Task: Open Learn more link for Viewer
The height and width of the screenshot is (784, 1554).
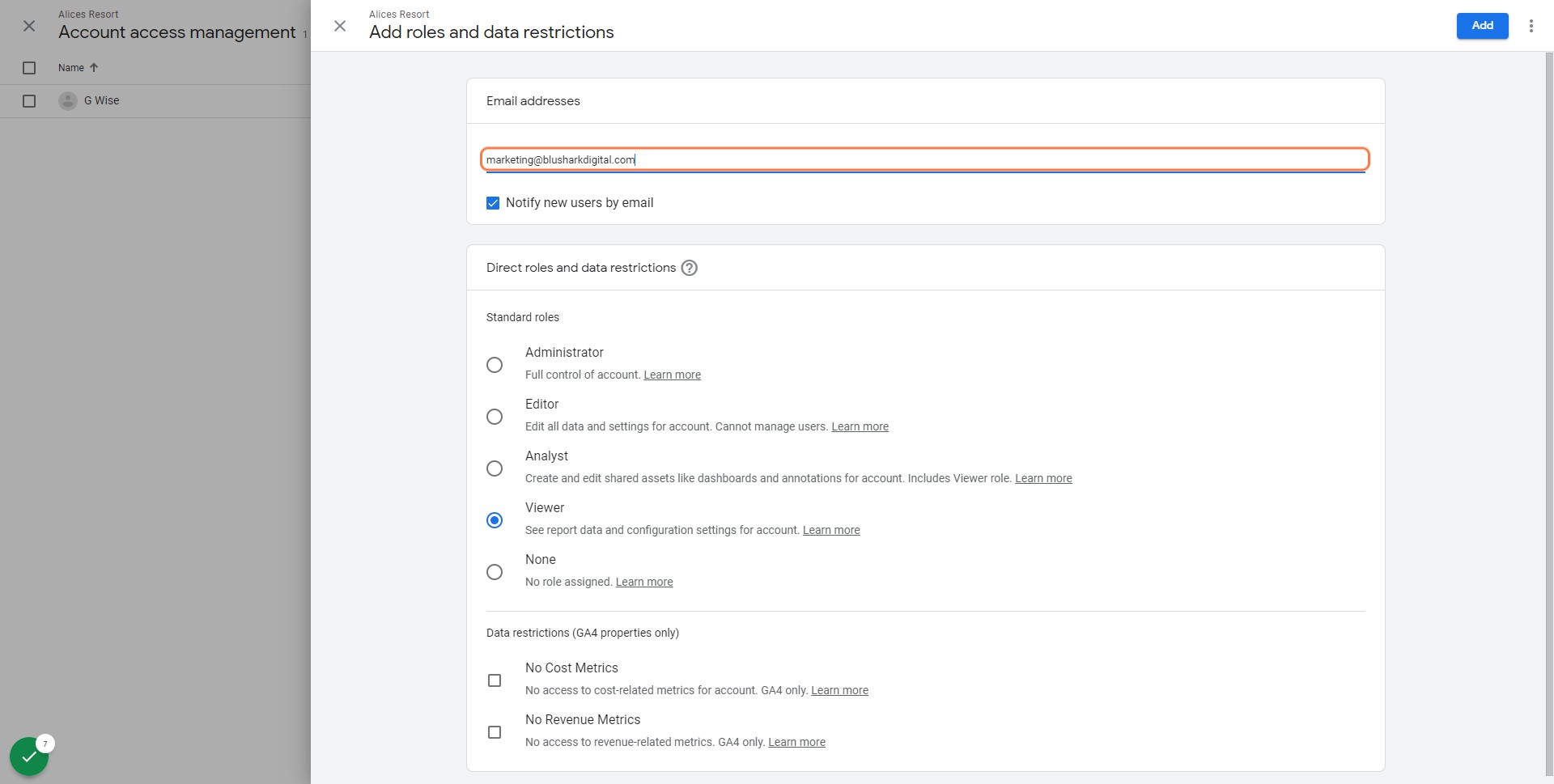Action: pos(831,530)
